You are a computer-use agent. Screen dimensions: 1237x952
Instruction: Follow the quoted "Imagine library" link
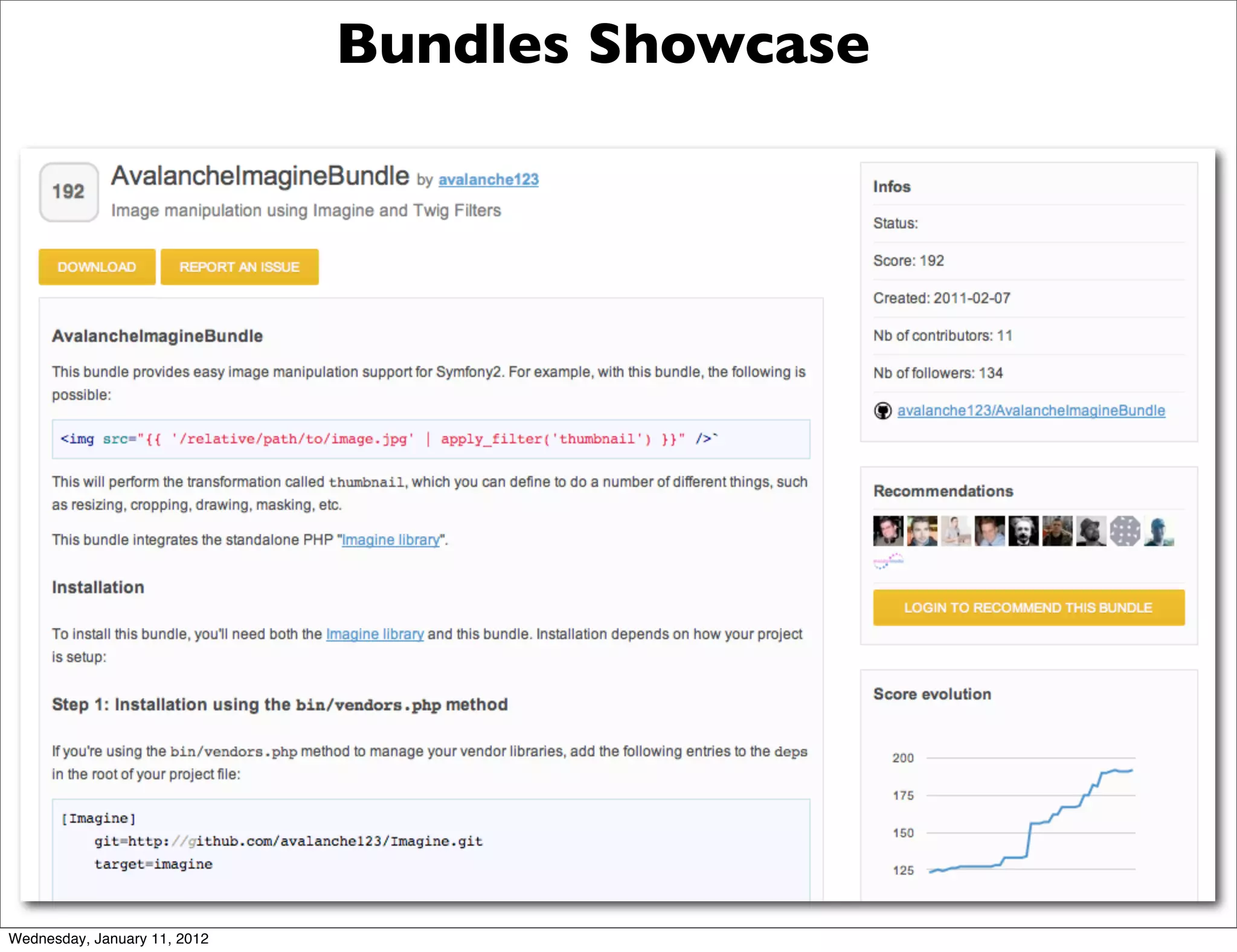click(x=391, y=540)
